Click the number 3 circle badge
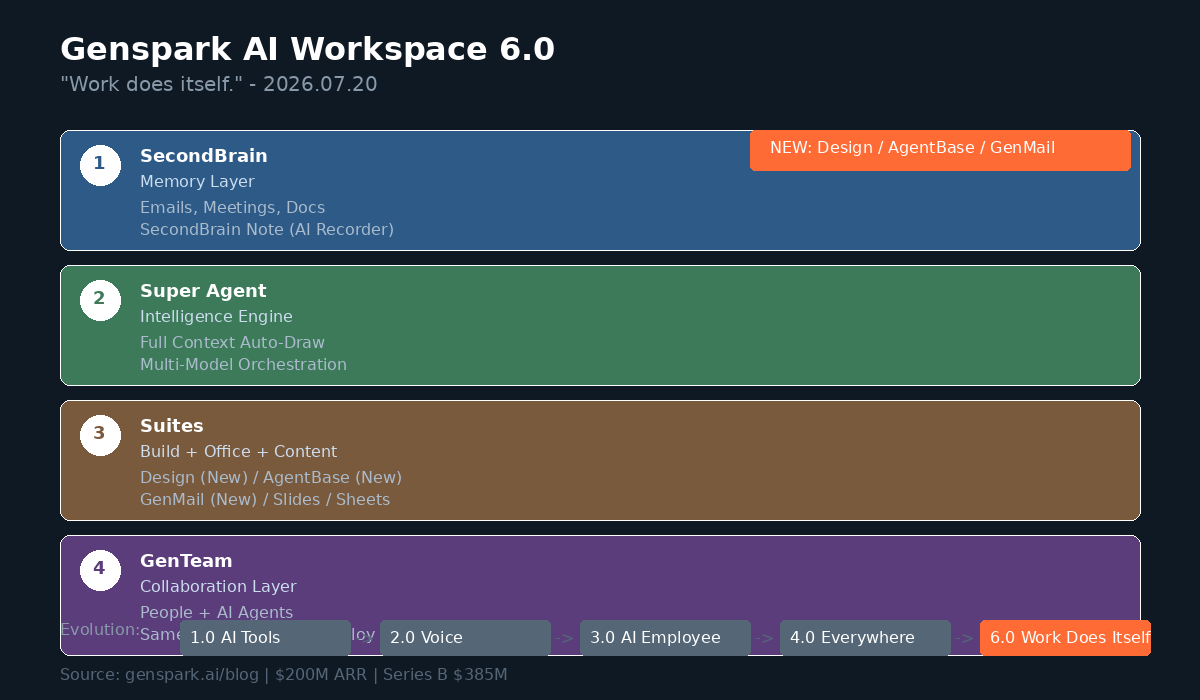Viewport: 1200px width, 700px height. (100, 435)
